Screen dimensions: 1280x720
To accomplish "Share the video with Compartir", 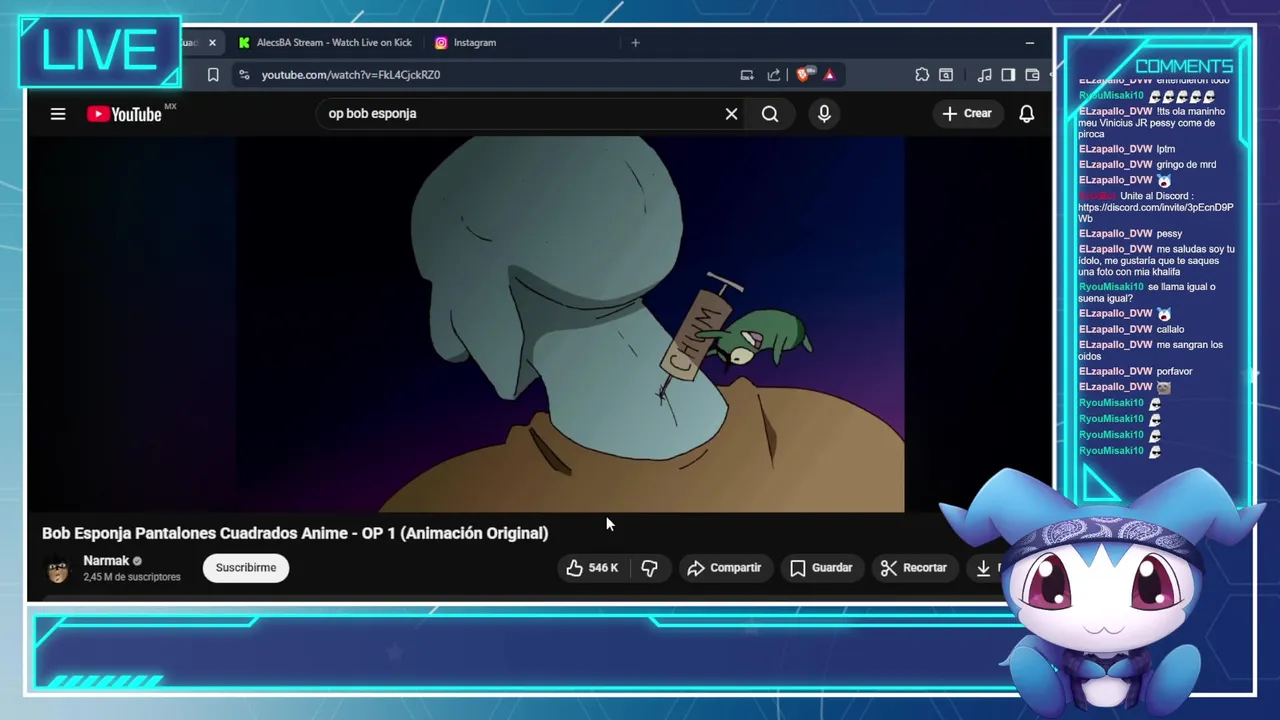I will point(725,568).
